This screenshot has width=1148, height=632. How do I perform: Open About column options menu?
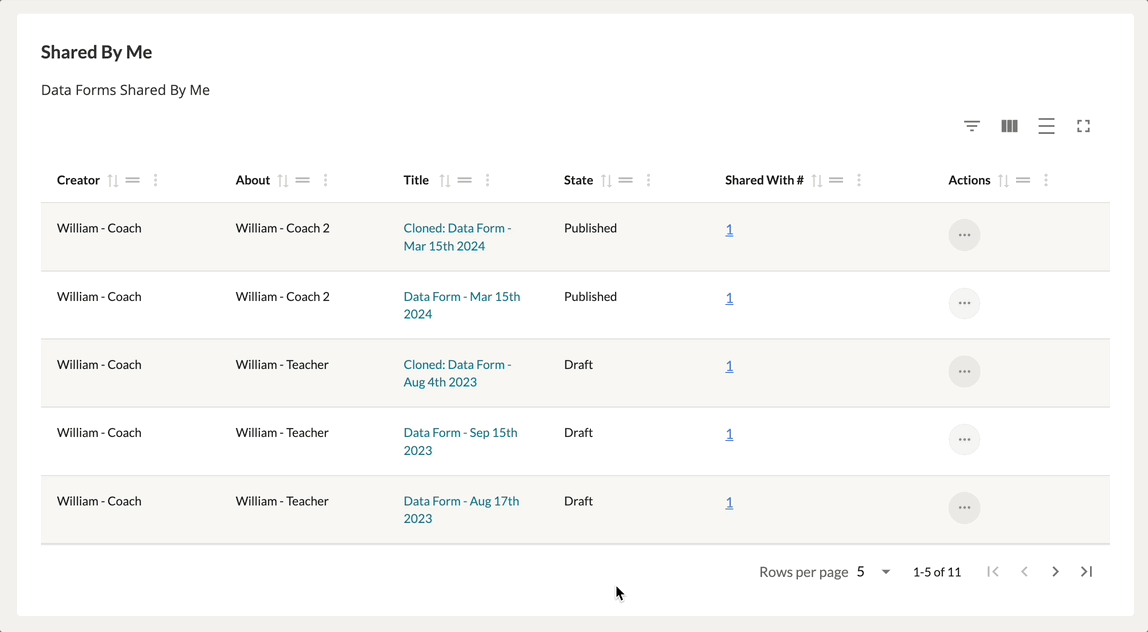pyautogui.click(x=326, y=181)
